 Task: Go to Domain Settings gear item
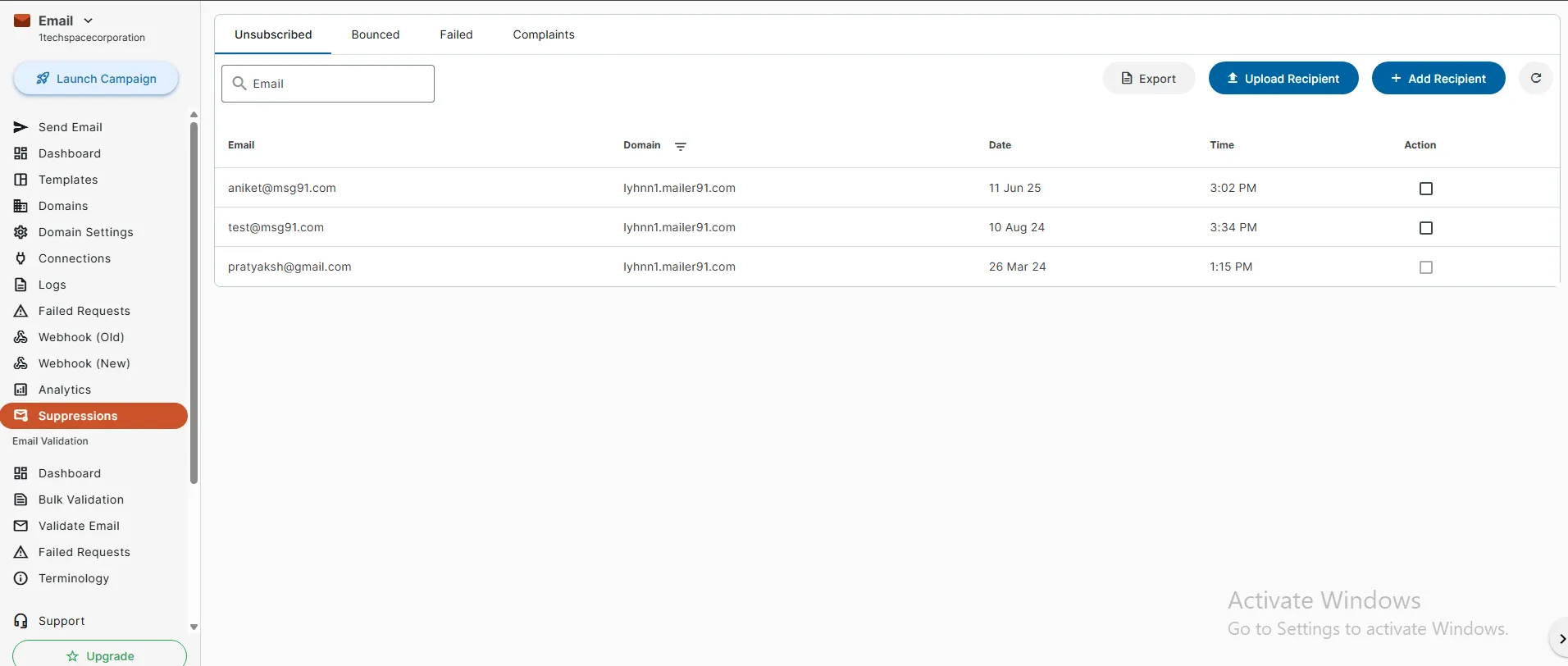coord(85,232)
